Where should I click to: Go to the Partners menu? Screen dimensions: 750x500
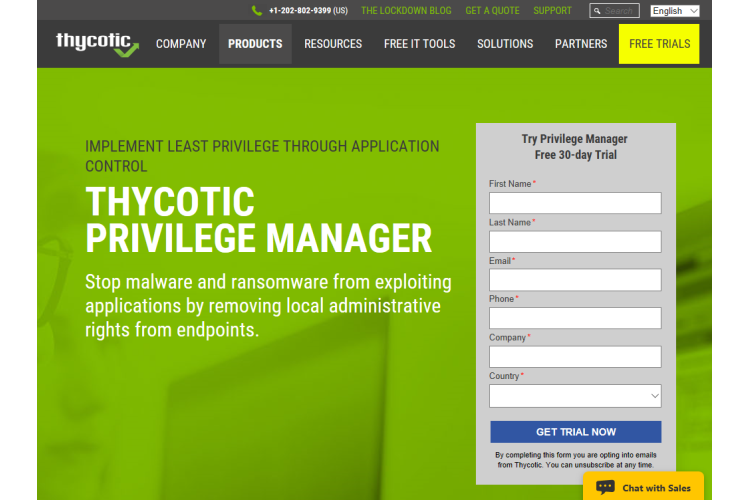581,44
